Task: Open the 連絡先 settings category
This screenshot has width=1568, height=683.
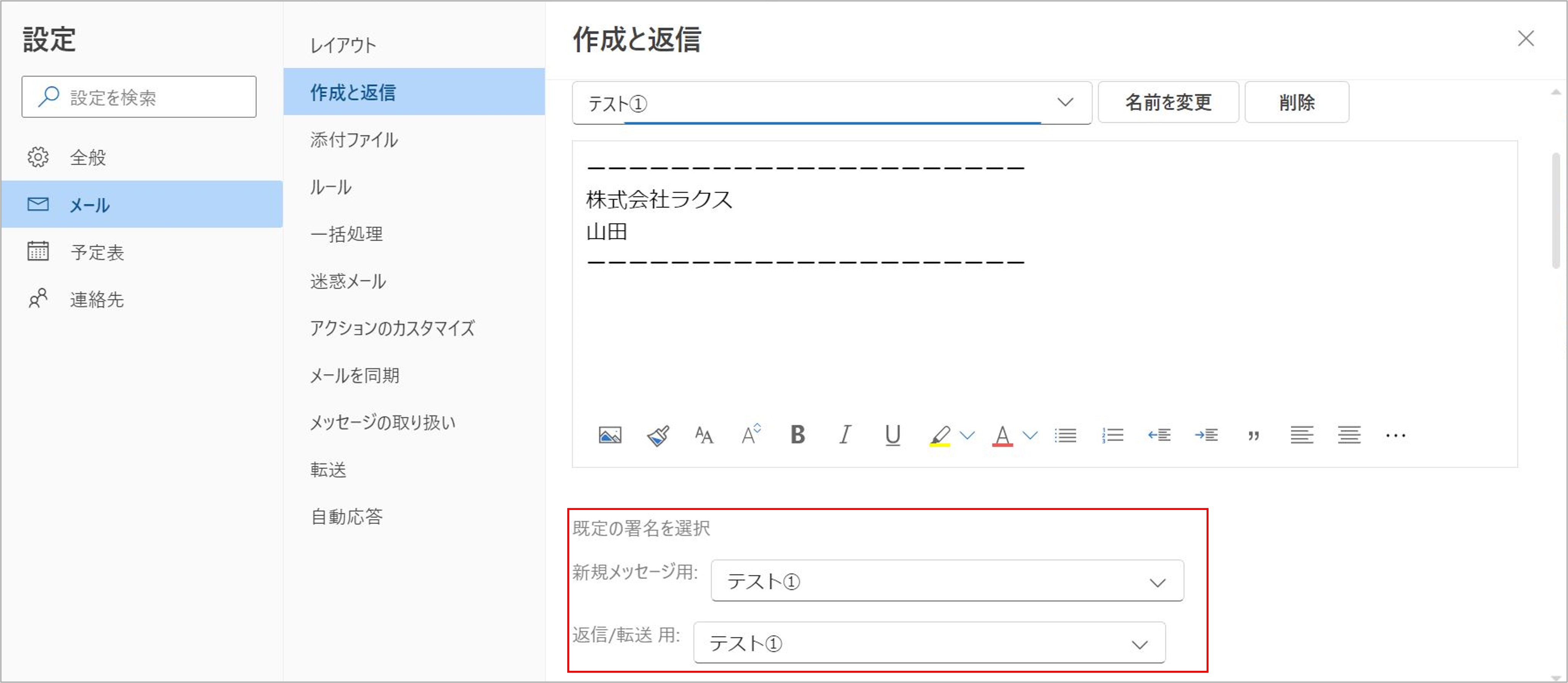Action: point(142,299)
